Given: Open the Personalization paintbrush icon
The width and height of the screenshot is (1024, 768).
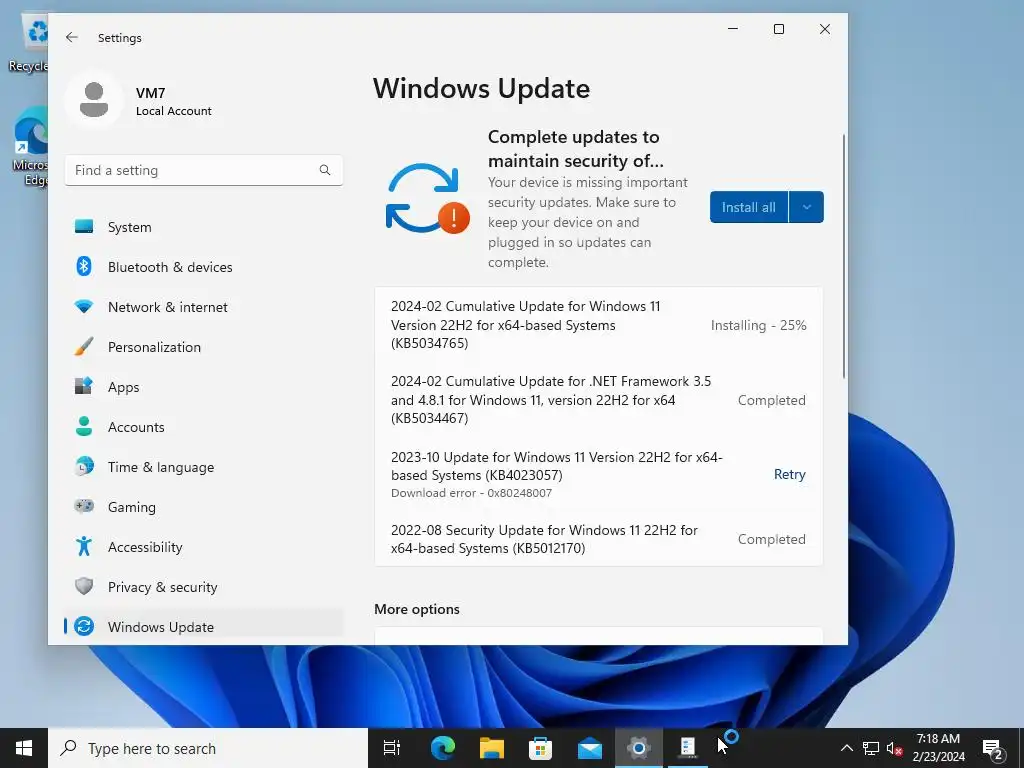Looking at the screenshot, I should click(84, 347).
